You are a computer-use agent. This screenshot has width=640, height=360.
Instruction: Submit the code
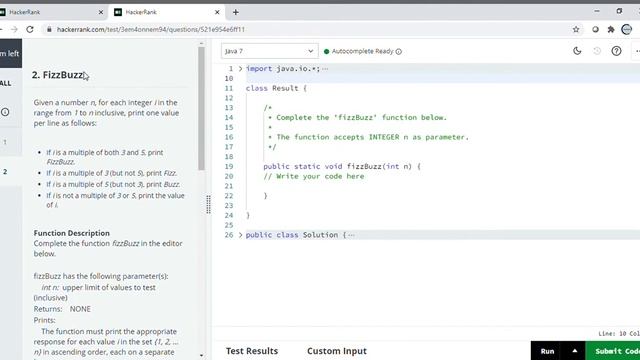(x=613, y=351)
